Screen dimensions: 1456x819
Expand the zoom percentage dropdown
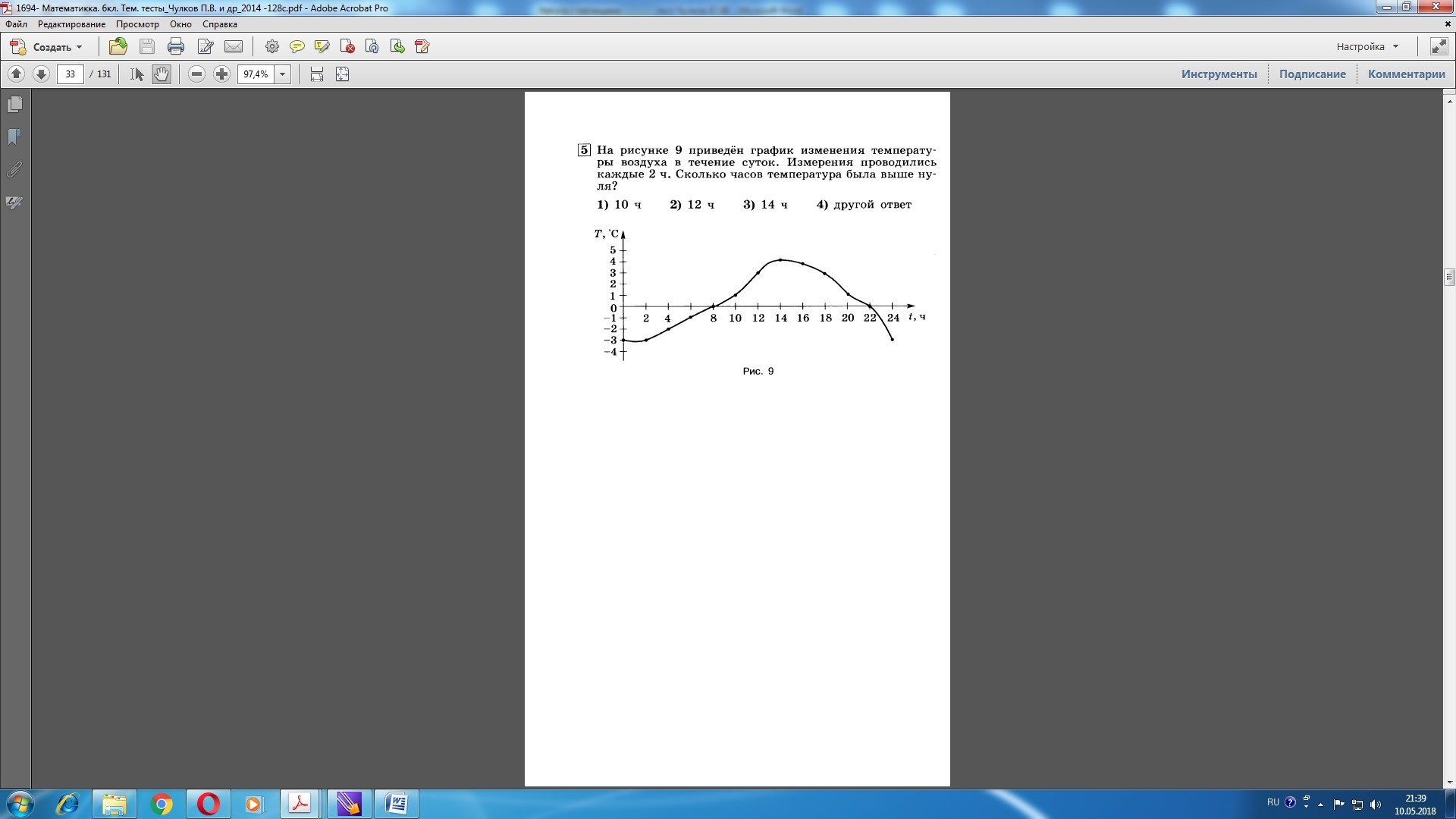(x=283, y=74)
